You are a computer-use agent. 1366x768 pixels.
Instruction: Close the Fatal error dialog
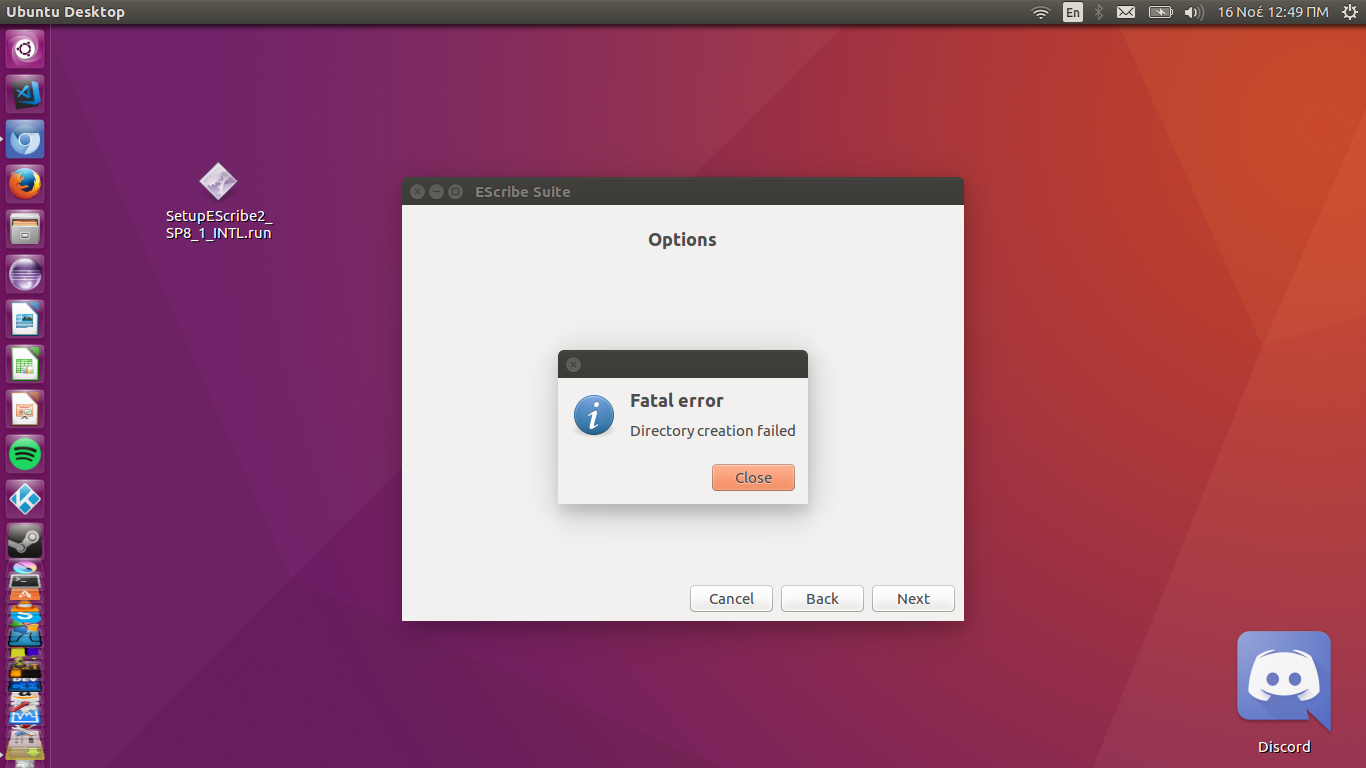point(753,477)
